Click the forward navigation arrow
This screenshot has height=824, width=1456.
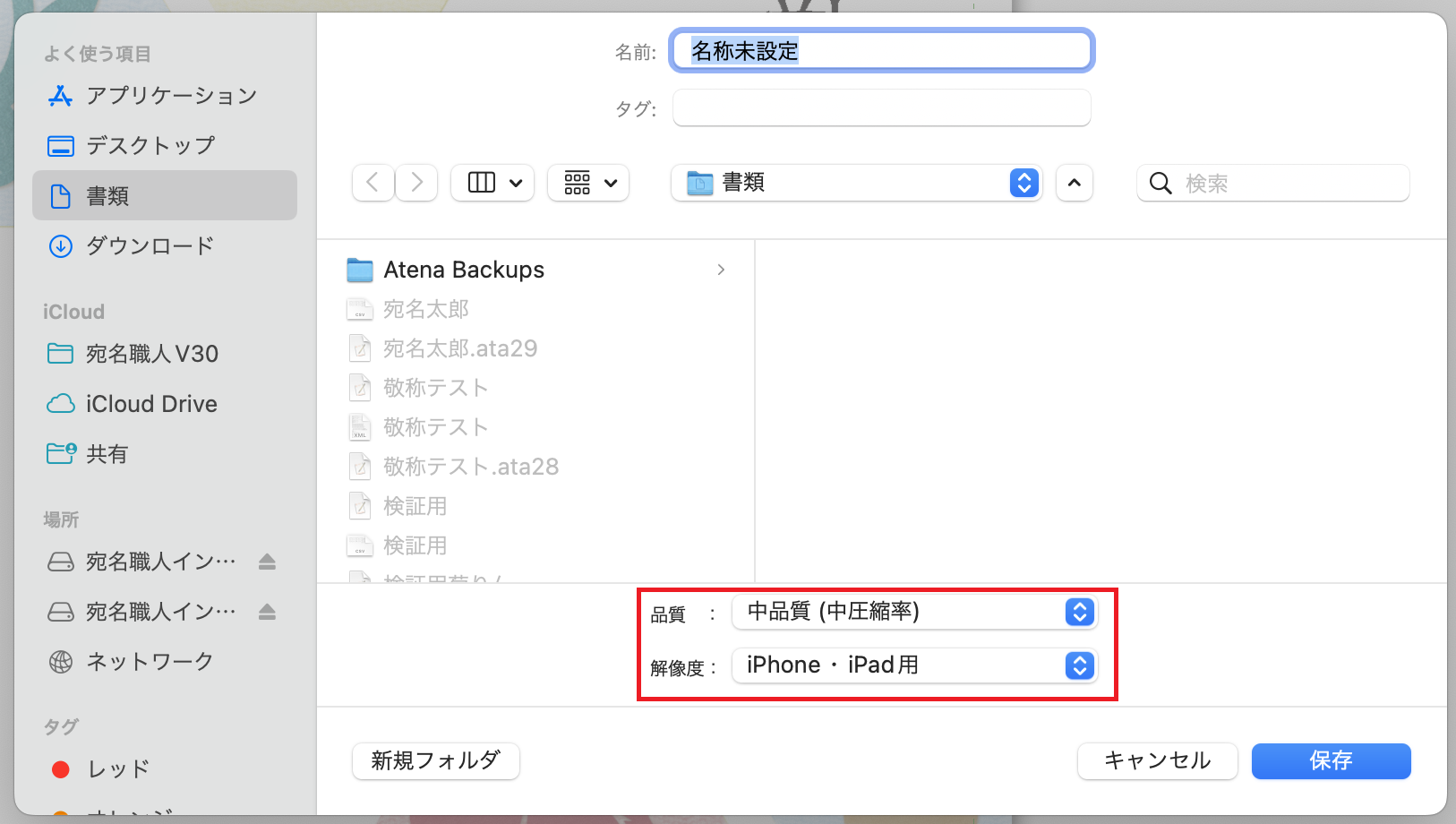coord(416,183)
